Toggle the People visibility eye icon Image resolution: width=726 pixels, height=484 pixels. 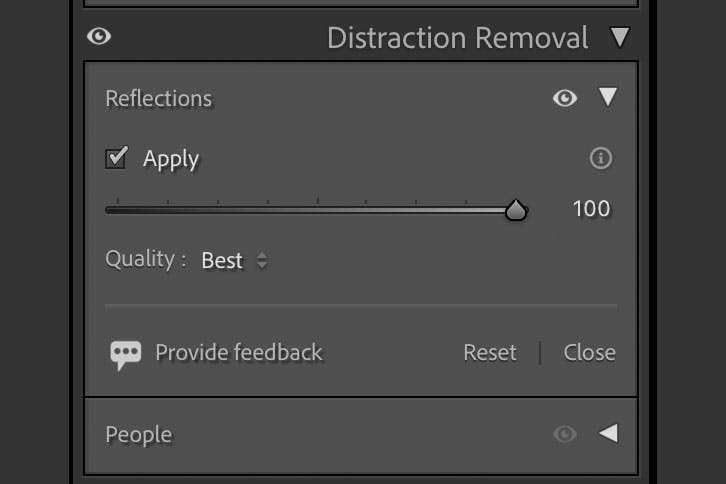565,434
